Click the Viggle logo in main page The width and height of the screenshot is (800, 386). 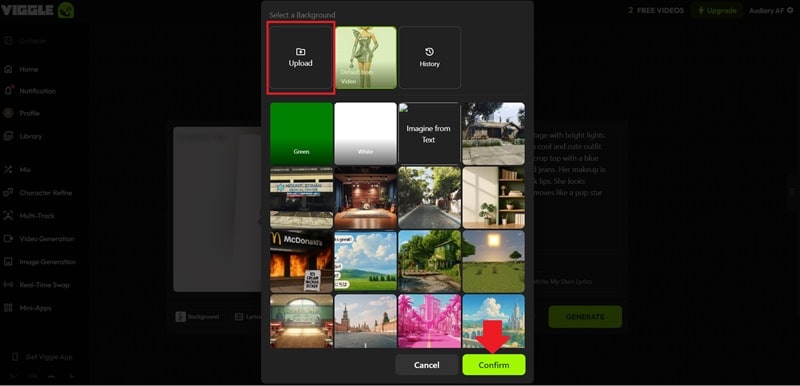(37, 10)
